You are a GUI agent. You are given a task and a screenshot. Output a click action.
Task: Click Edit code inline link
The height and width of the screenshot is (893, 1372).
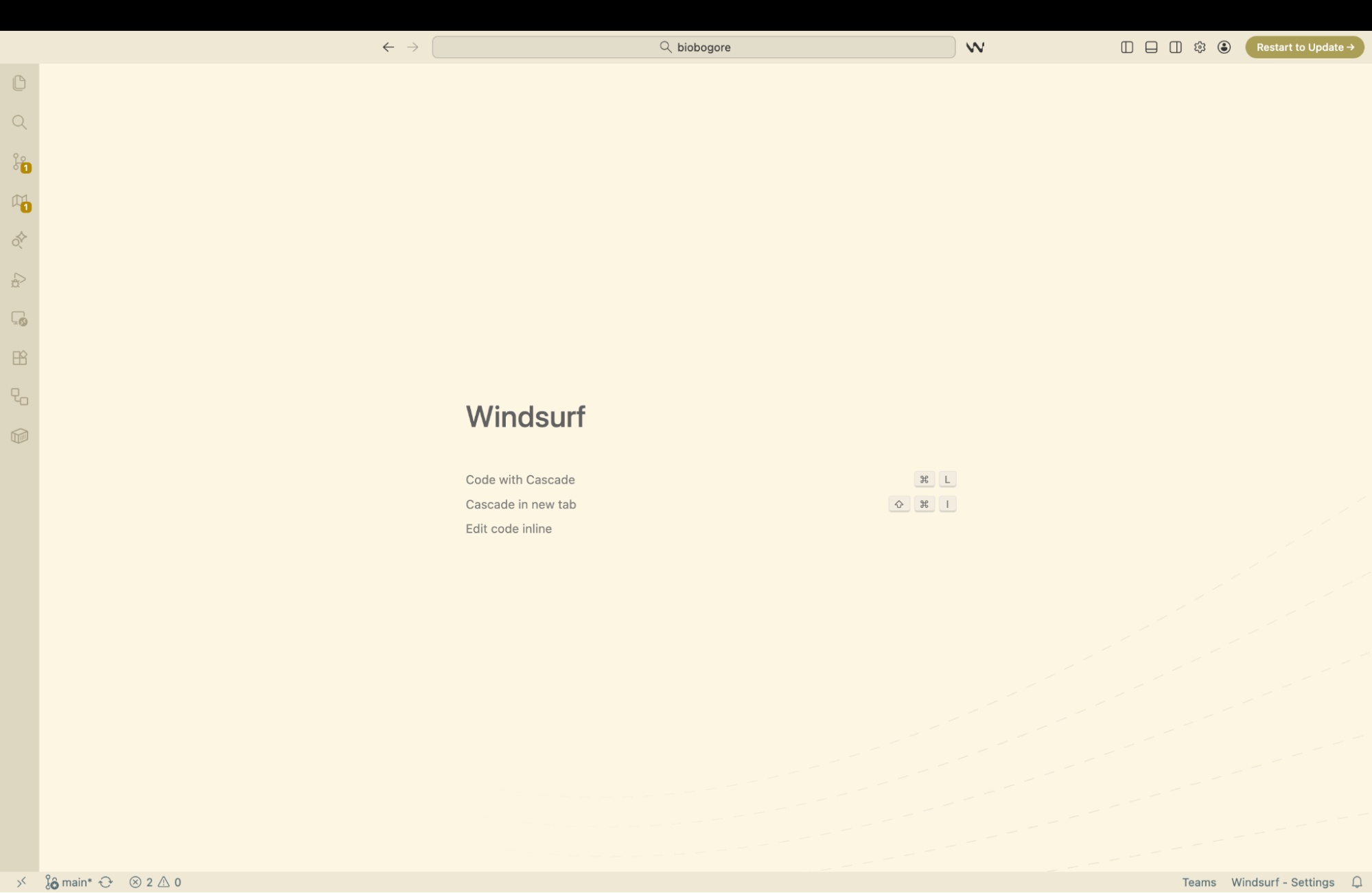pos(509,528)
